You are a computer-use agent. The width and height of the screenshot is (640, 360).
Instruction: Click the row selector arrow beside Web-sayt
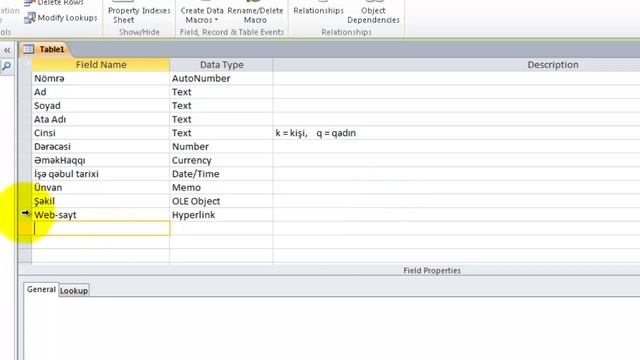tap(25, 213)
